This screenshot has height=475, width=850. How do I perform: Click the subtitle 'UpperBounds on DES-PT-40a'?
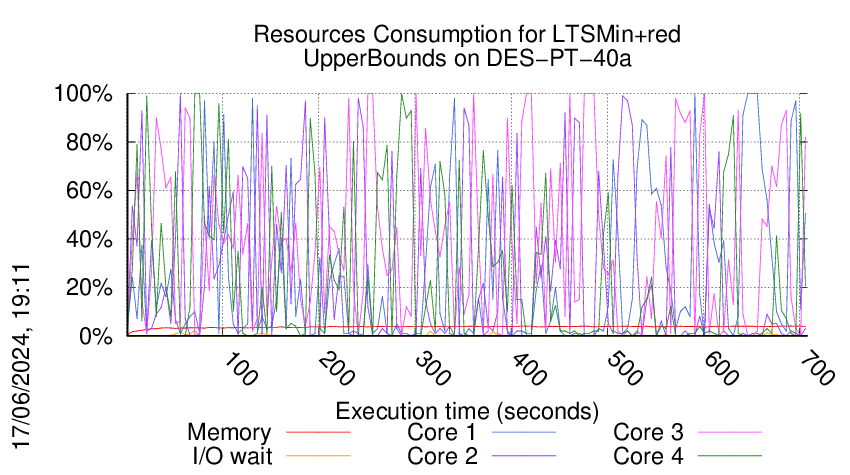click(x=467, y=59)
